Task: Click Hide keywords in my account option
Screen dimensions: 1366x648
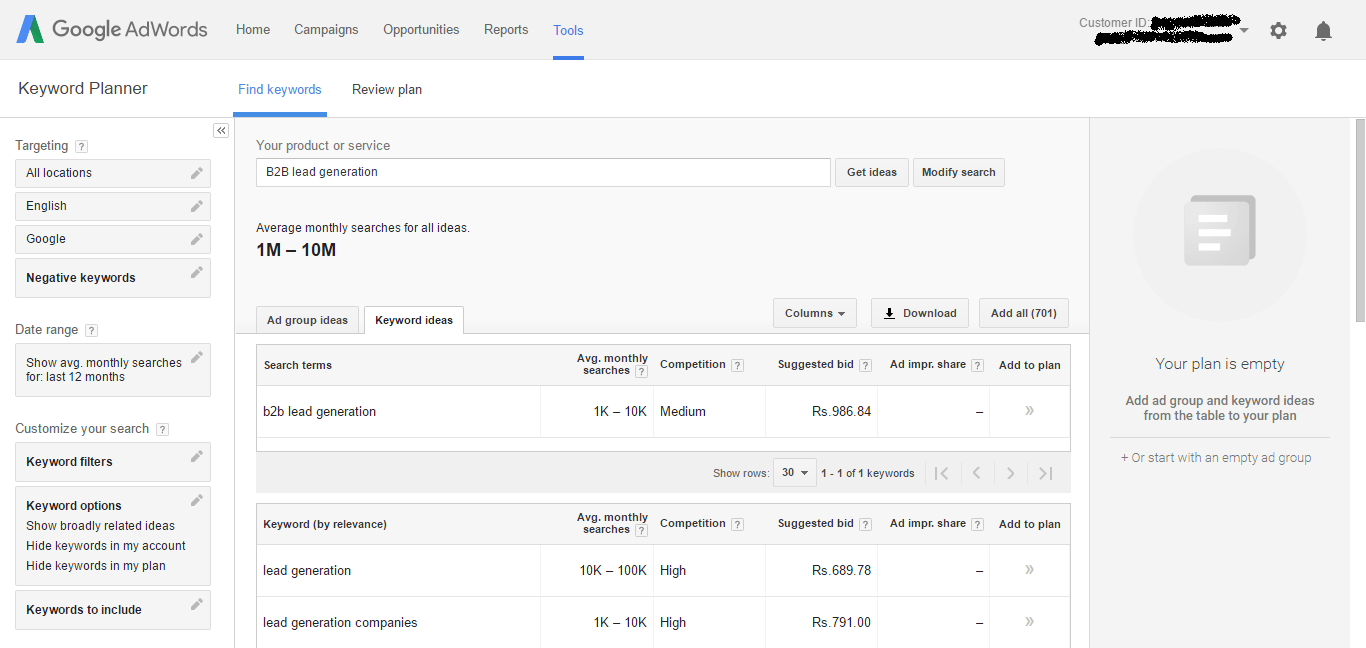Action: (106, 546)
